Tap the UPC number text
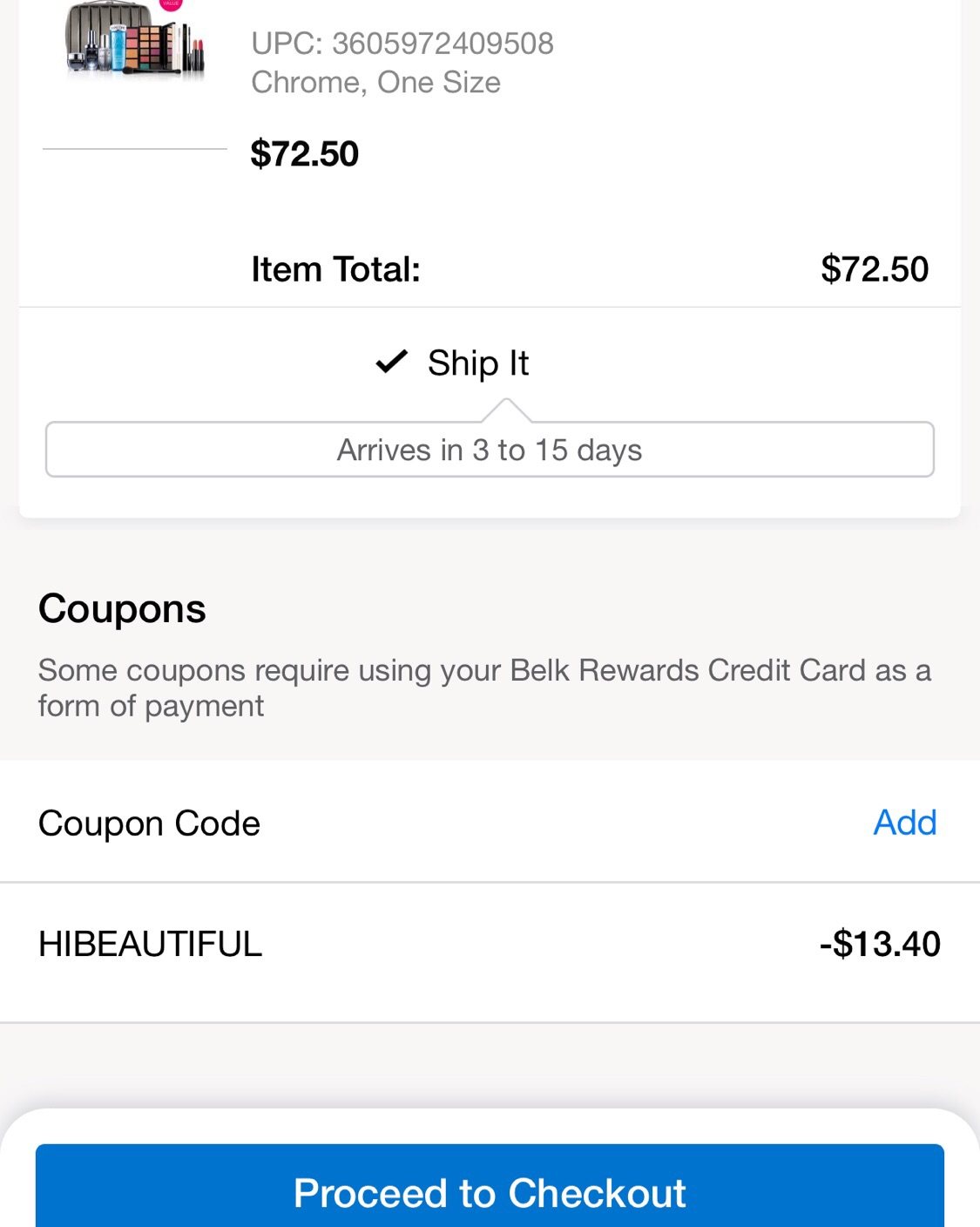Viewport: 980px width, 1227px height. [x=402, y=43]
